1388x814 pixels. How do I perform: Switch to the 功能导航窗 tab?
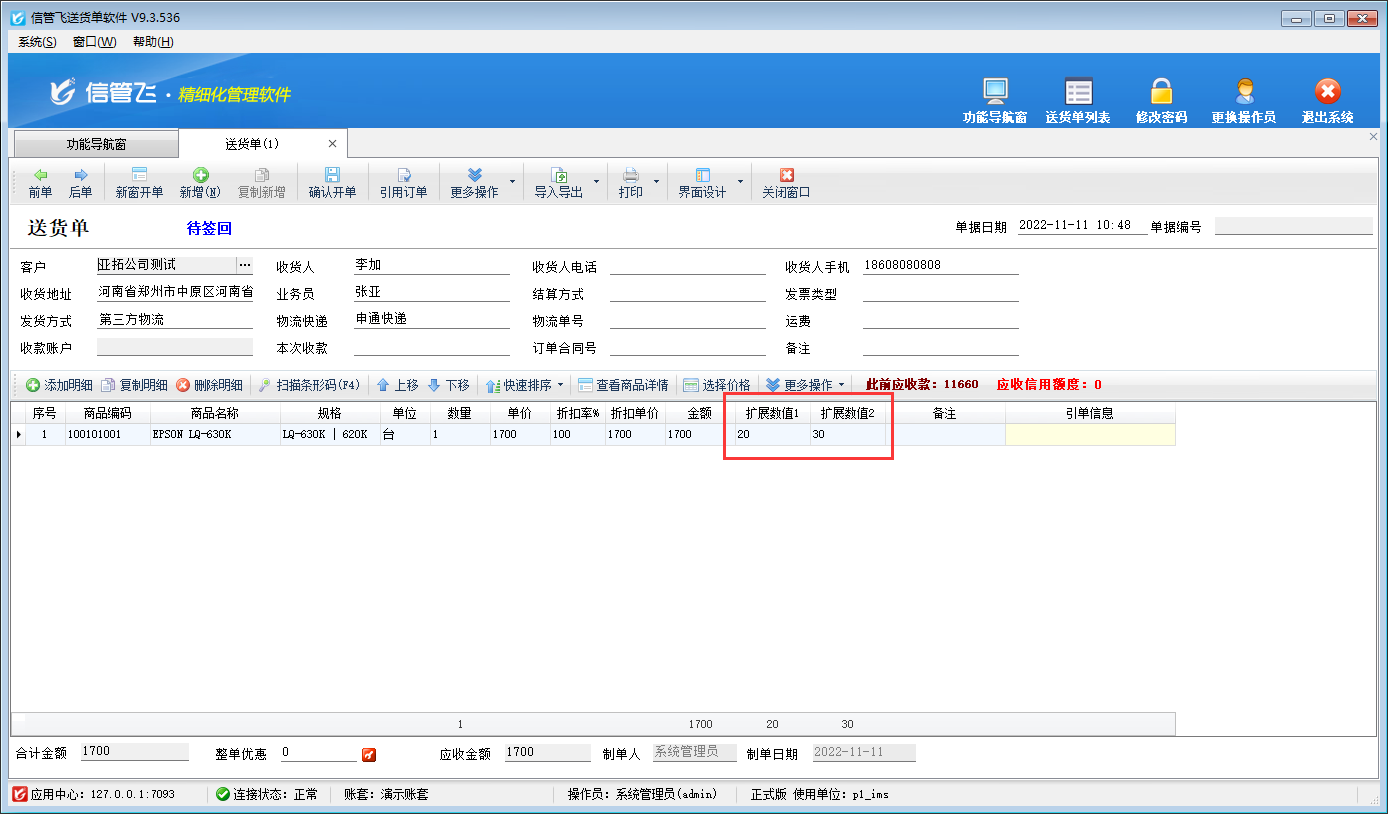tap(96, 144)
